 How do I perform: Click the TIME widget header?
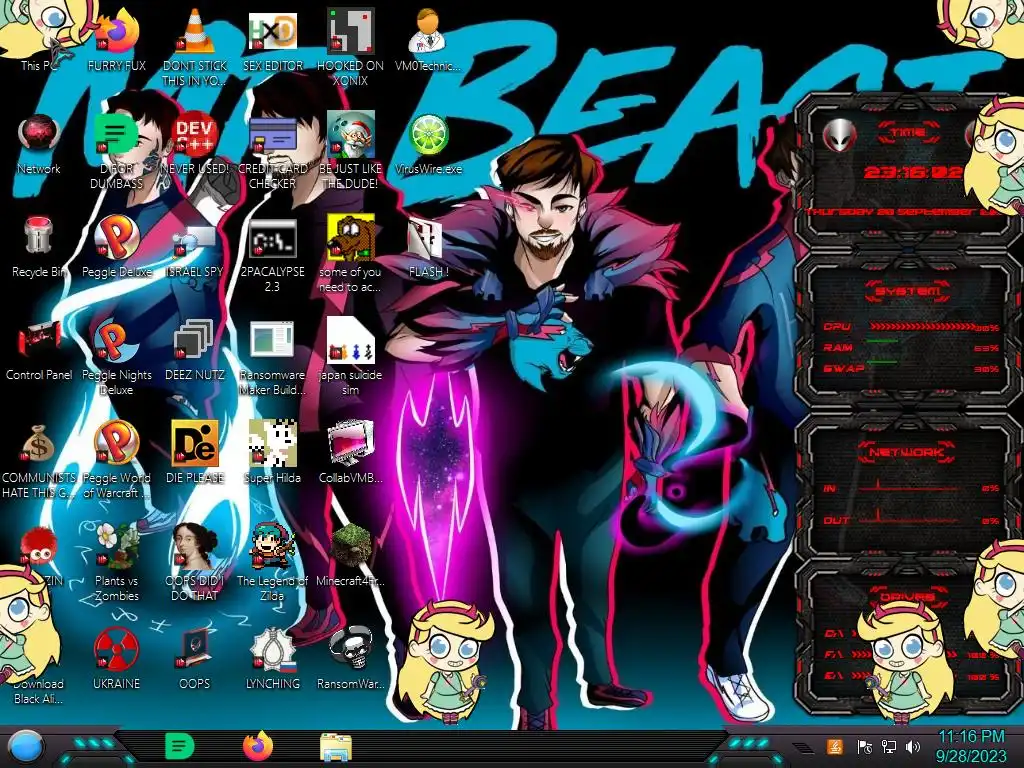pos(908,132)
